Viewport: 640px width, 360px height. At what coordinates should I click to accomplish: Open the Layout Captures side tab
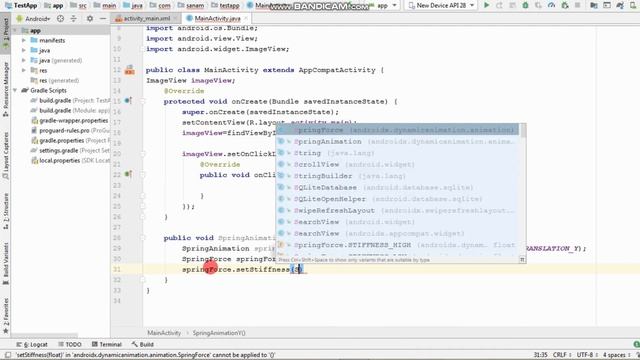(5, 156)
